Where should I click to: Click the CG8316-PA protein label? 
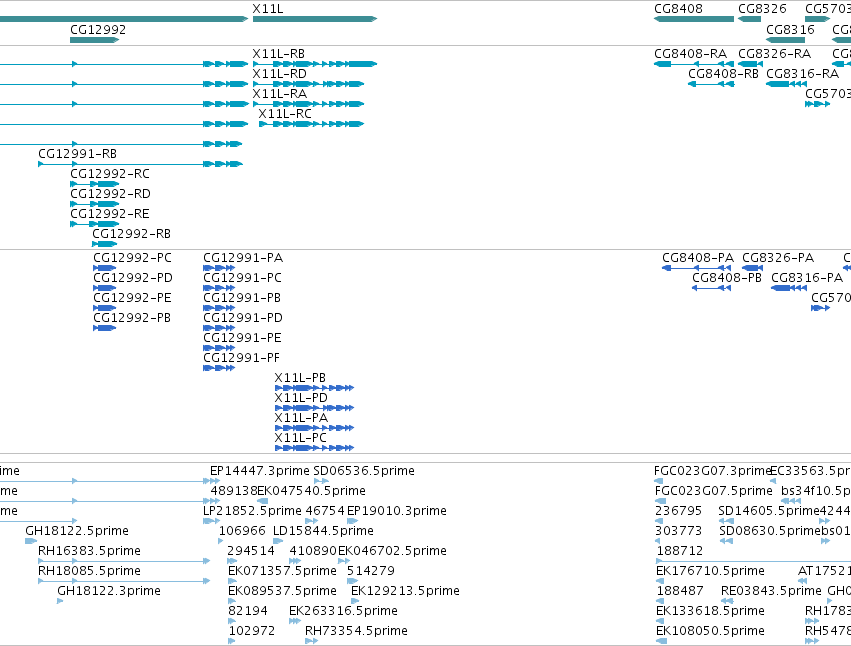[x=807, y=278]
